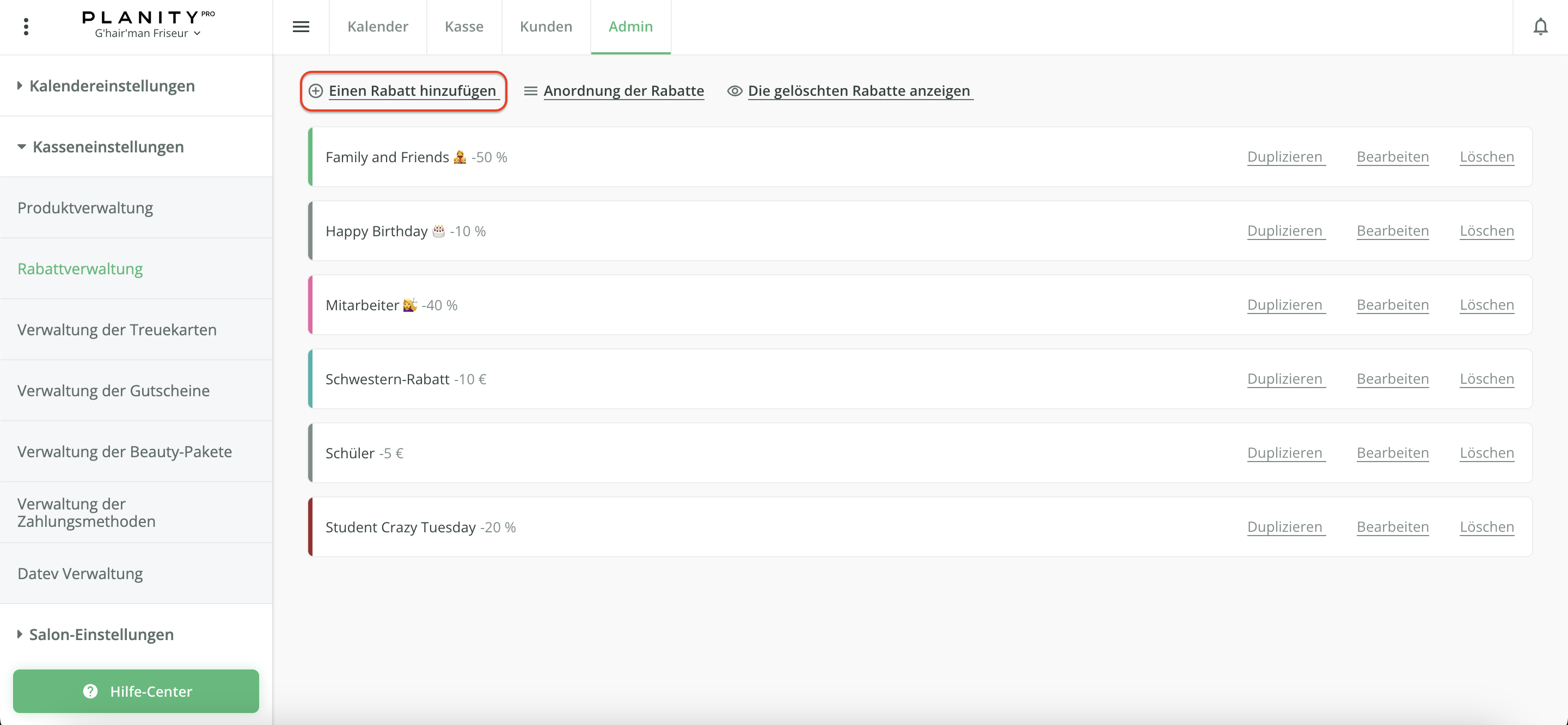1568x725 pixels.
Task: Switch to the Kasse tab
Action: tap(464, 27)
